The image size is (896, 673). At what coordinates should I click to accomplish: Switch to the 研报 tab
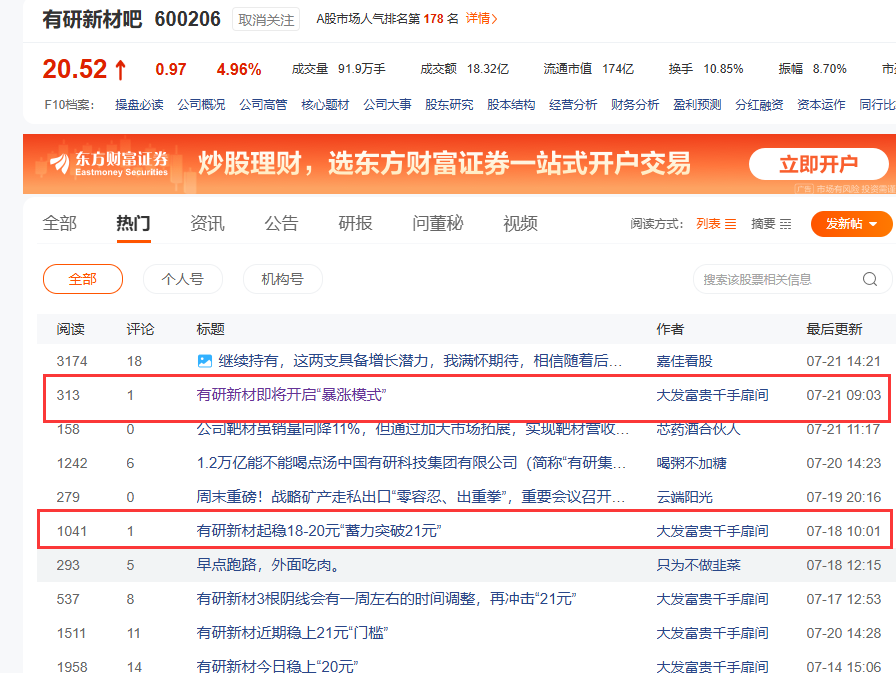click(x=355, y=223)
